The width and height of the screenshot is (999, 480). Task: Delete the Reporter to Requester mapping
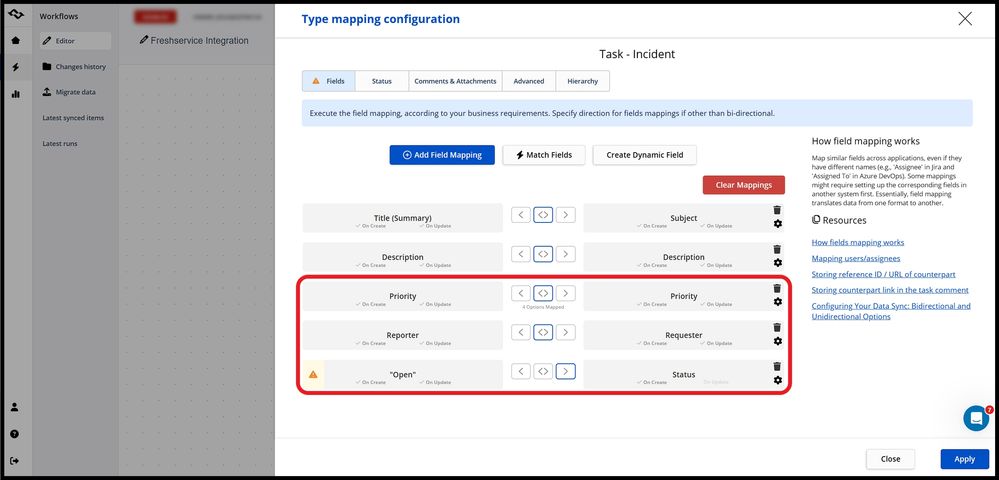click(x=777, y=327)
